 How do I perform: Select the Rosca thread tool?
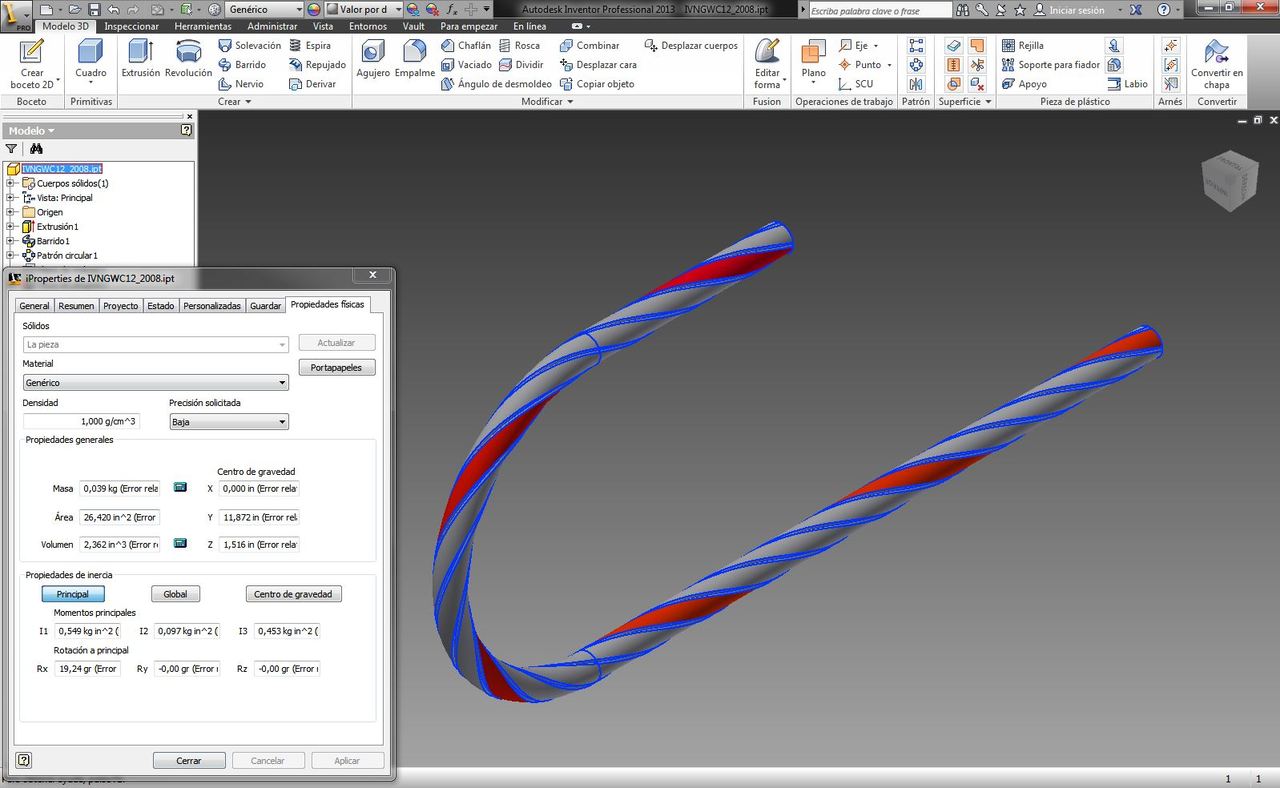[x=519, y=45]
